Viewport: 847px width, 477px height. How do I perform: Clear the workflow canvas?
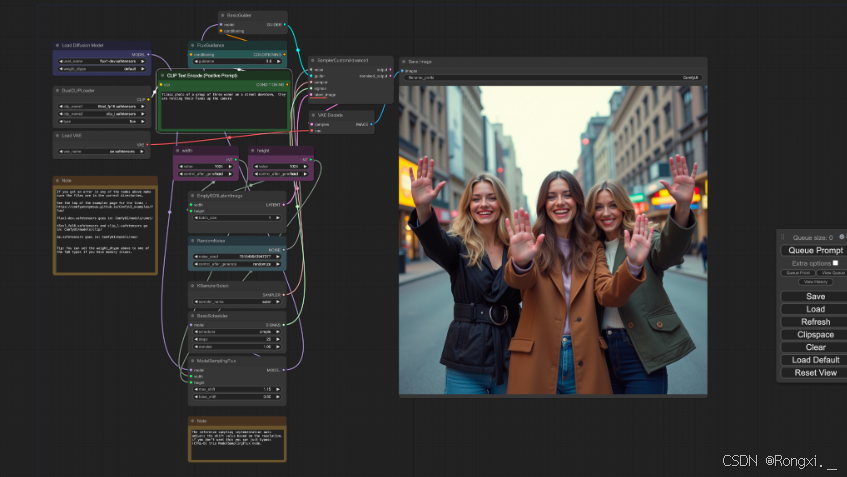click(x=815, y=347)
